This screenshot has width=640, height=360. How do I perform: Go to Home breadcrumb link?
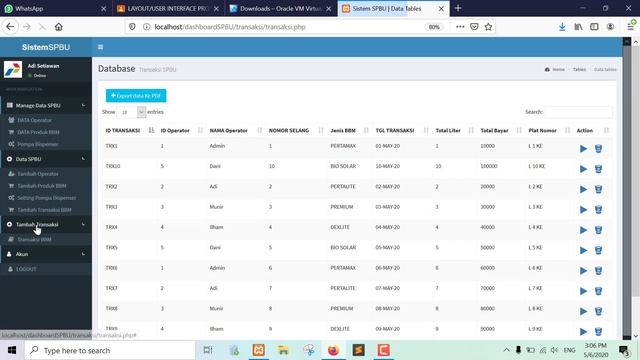558,69
